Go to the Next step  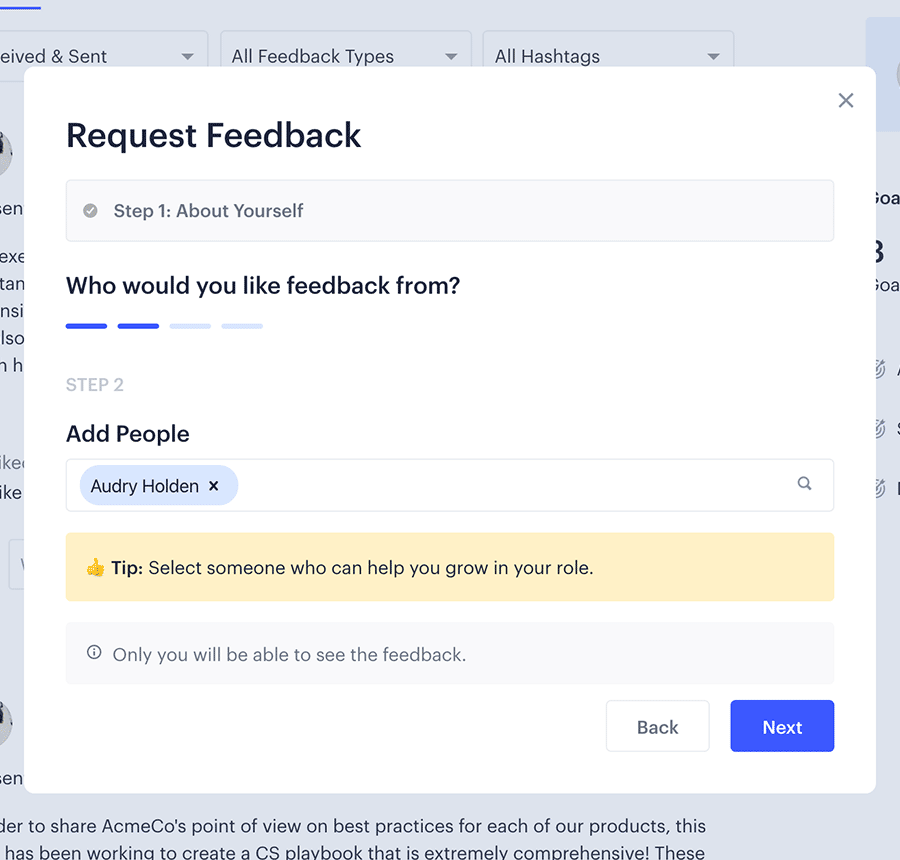point(782,726)
